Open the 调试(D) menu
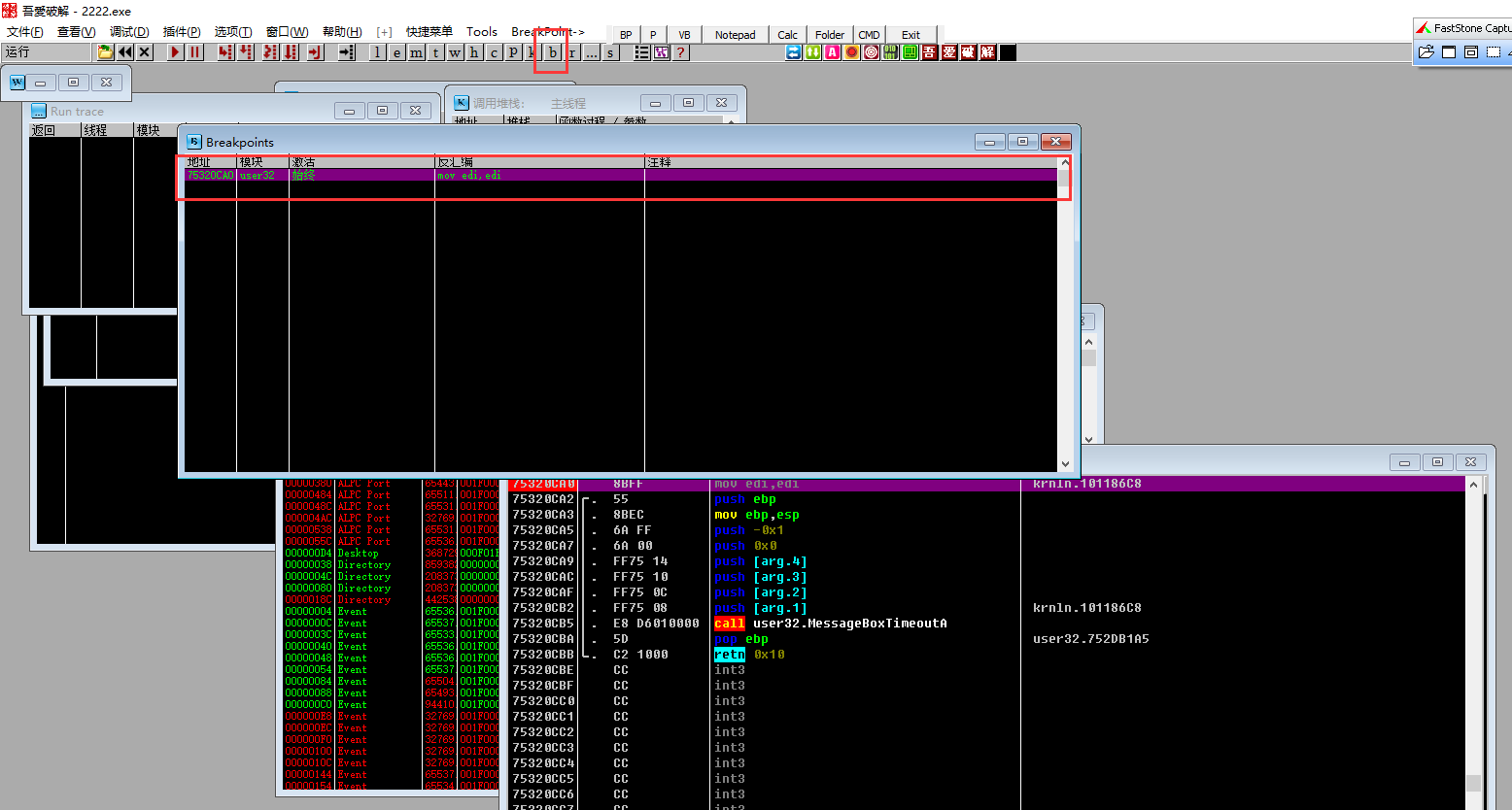The width and height of the screenshot is (1512, 810). coord(129,32)
